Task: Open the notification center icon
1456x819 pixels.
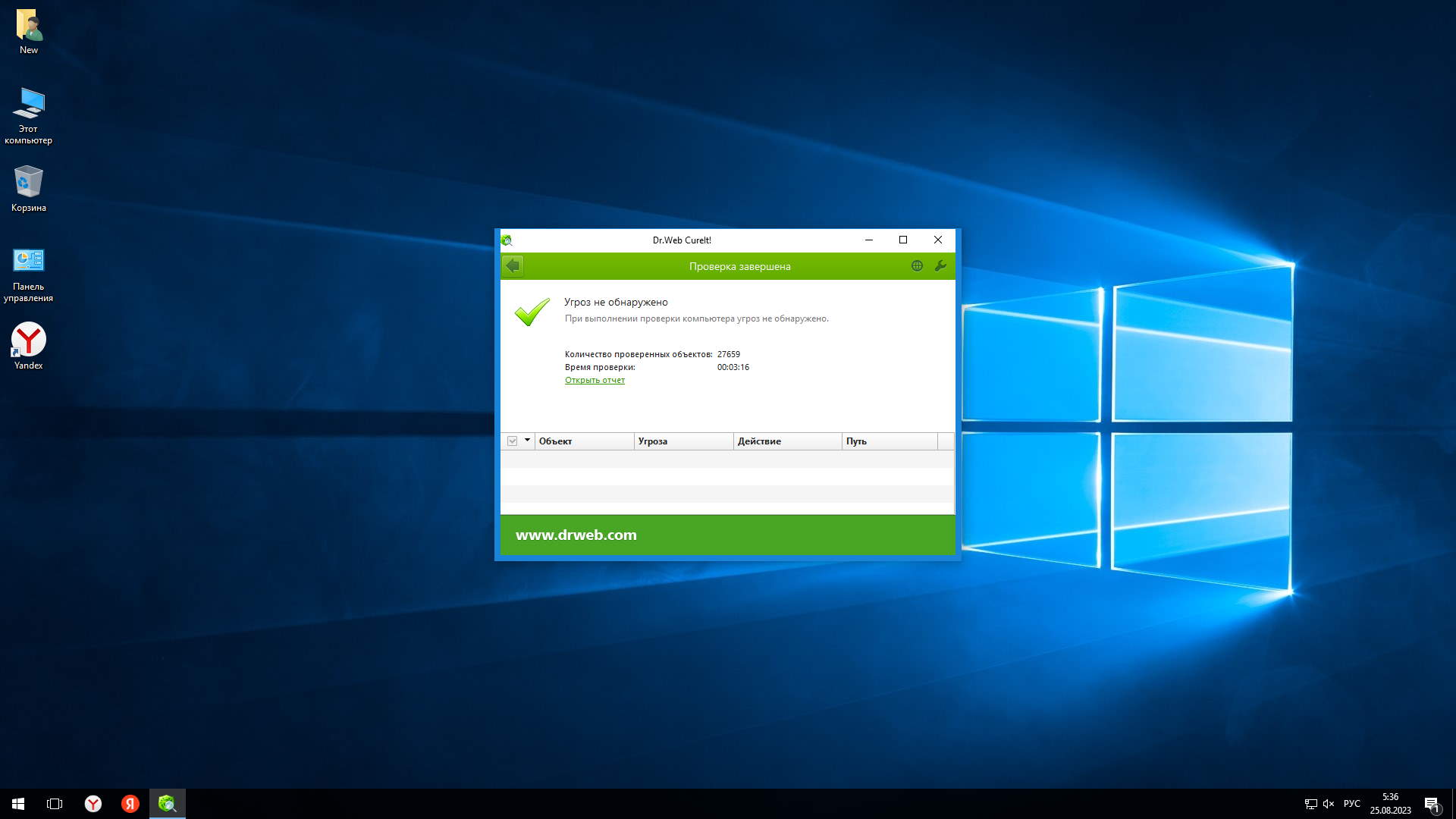Action: tap(1432, 804)
